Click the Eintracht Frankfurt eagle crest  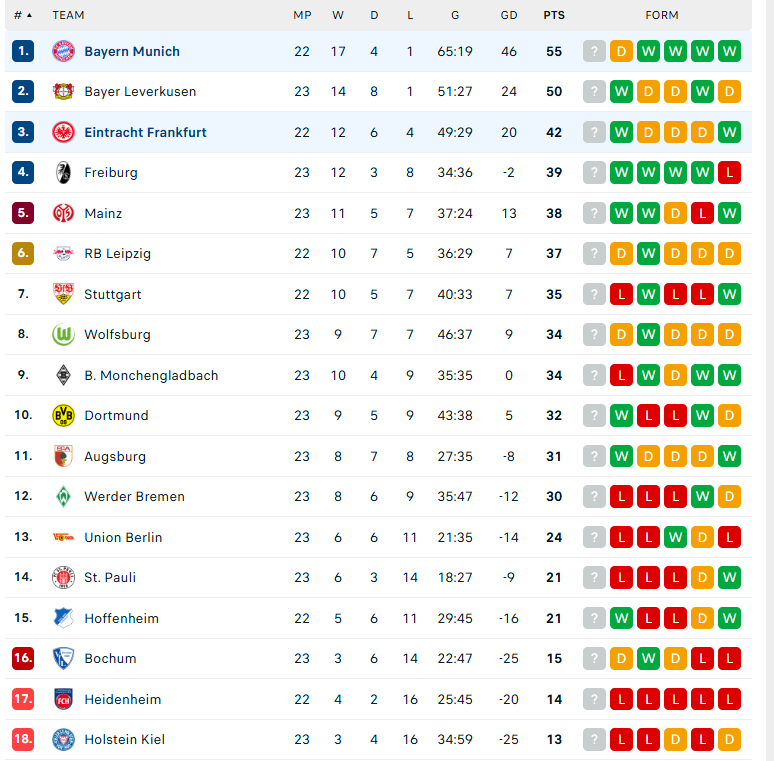click(x=63, y=132)
